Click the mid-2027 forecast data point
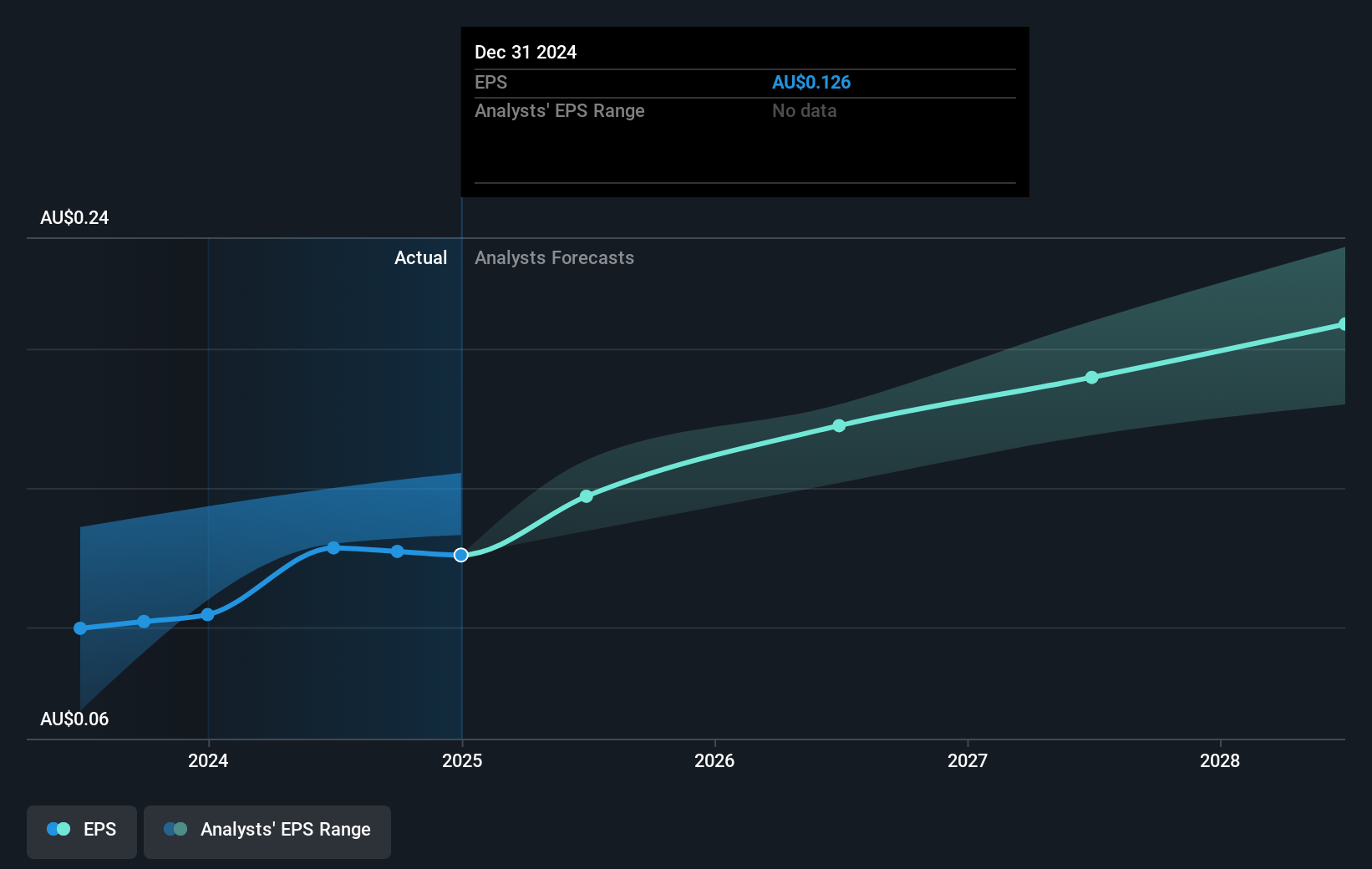The height and width of the screenshot is (869, 1372). 1092,378
